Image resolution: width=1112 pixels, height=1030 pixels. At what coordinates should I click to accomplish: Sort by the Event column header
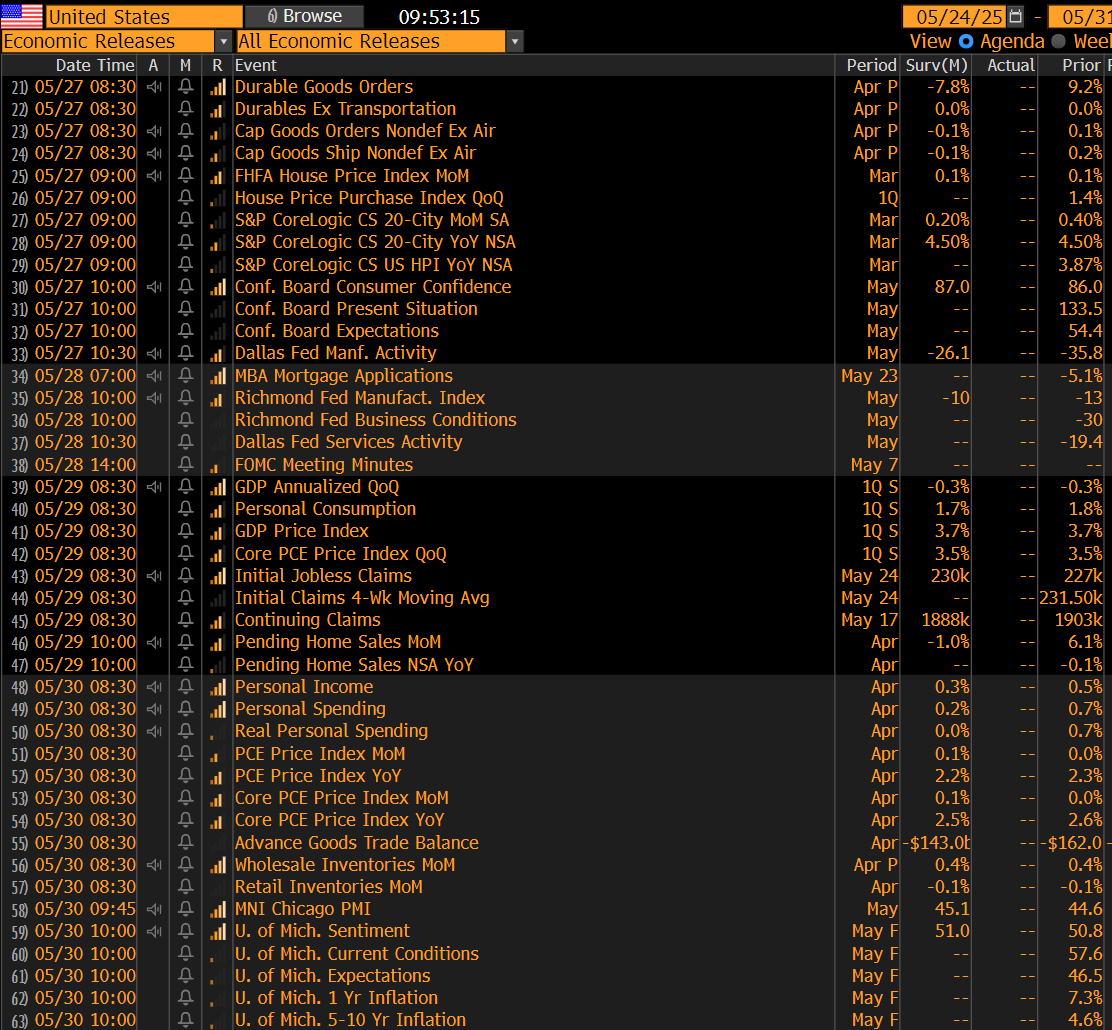tap(255, 65)
